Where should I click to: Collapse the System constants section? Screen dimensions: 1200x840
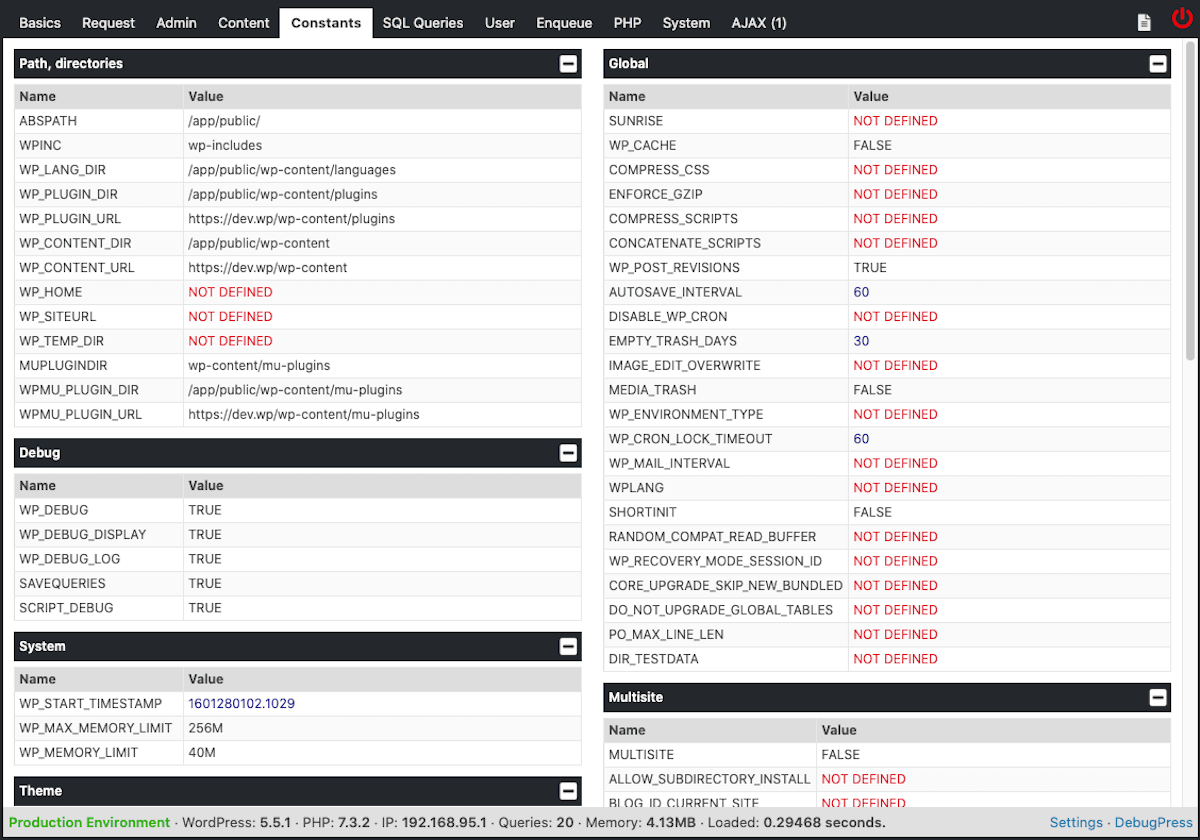568,647
